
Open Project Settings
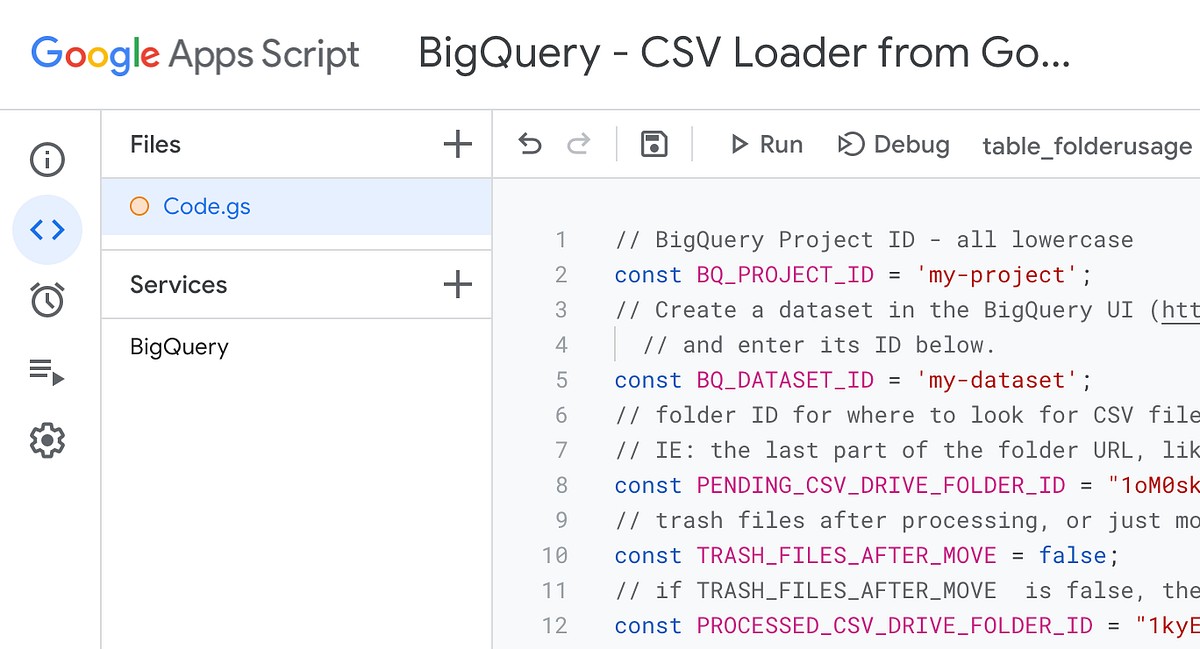click(47, 439)
